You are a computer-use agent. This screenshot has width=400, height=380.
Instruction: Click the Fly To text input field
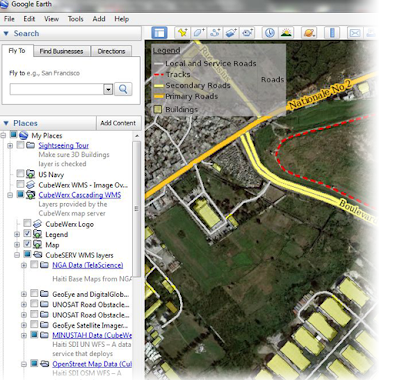(x=57, y=89)
